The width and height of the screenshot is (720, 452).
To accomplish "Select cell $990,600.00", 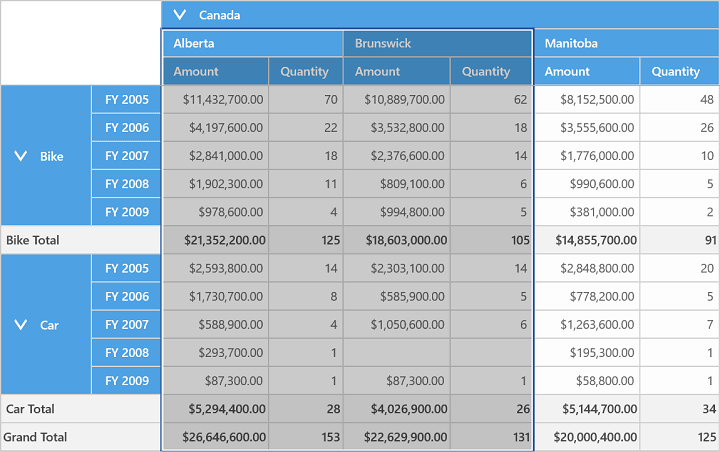I will click(x=586, y=184).
